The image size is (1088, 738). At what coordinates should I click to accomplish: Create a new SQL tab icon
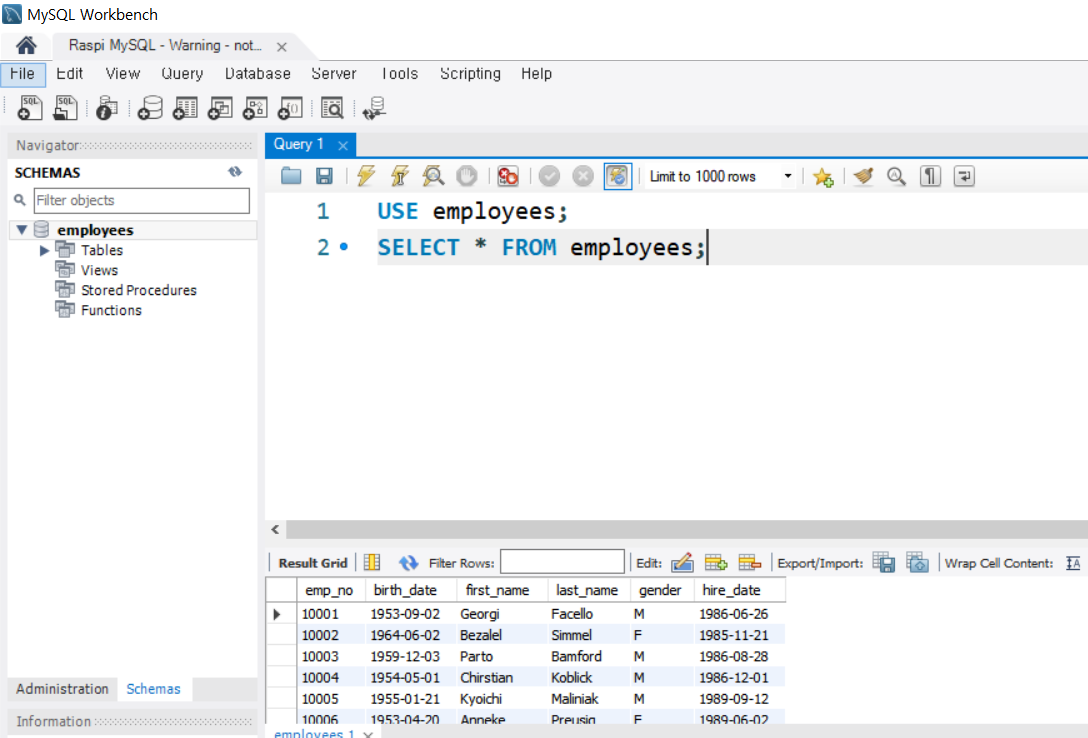(29, 108)
